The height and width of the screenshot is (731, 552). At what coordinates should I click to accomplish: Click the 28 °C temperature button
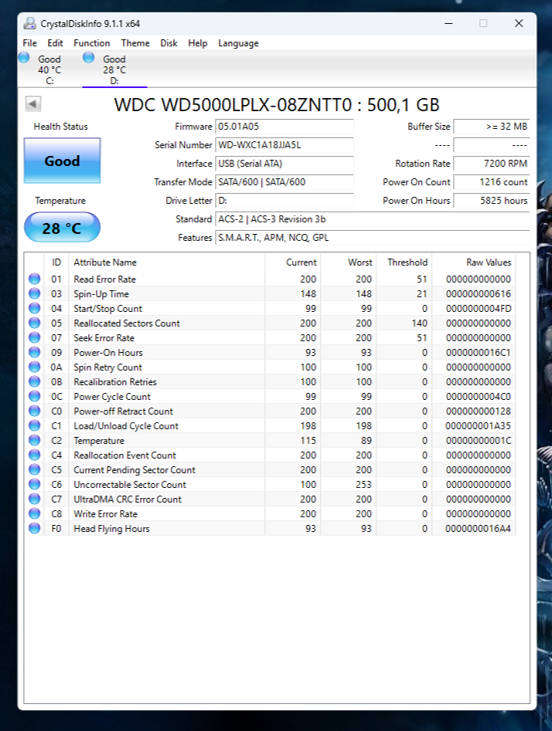pos(62,228)
